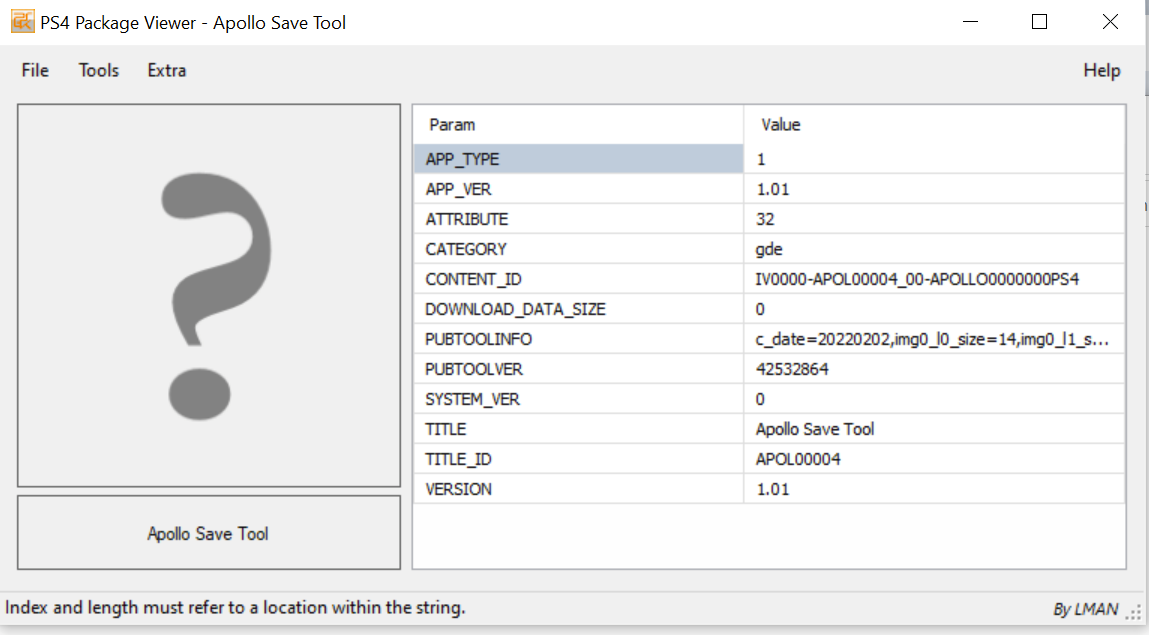Screen dimensions: 1149x635
Task: Click the TITLE value Apollo Save Tool
Action: tap(934, 429)
